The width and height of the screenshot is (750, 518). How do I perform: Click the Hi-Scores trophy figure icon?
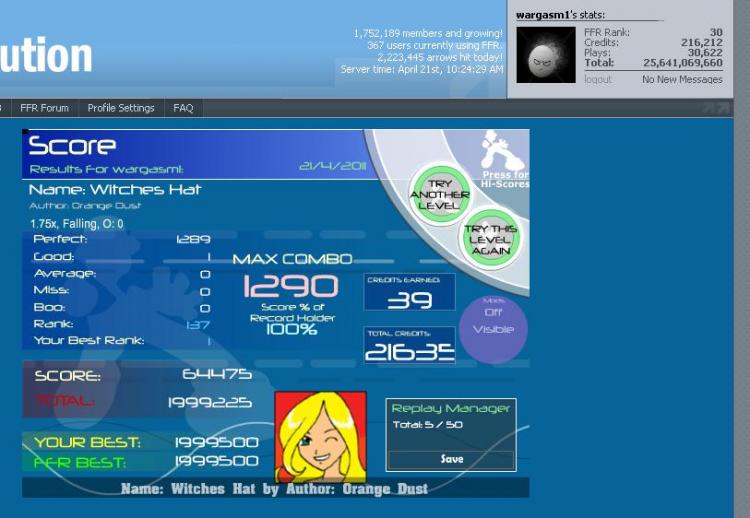pyautogui.click(x=503, y=151)
